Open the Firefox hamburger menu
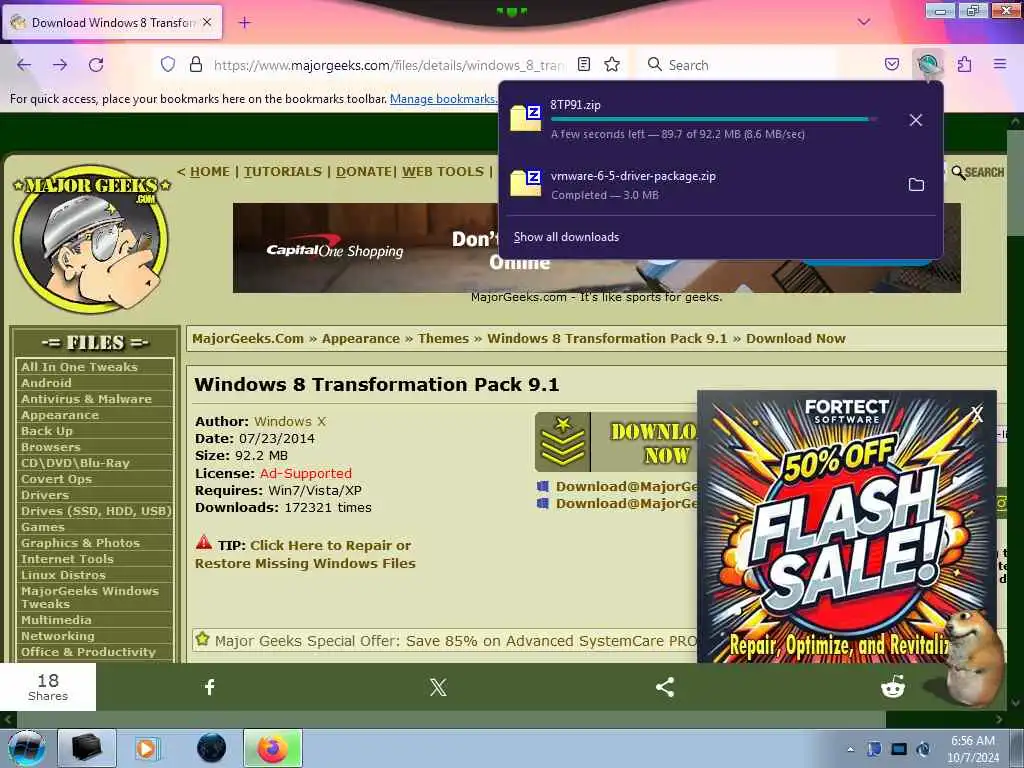This screenshot has height=768, width=1024. point(1000,64)
